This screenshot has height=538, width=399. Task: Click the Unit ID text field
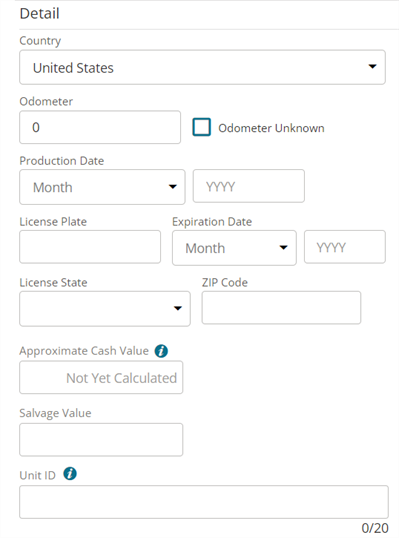[204, 502]
